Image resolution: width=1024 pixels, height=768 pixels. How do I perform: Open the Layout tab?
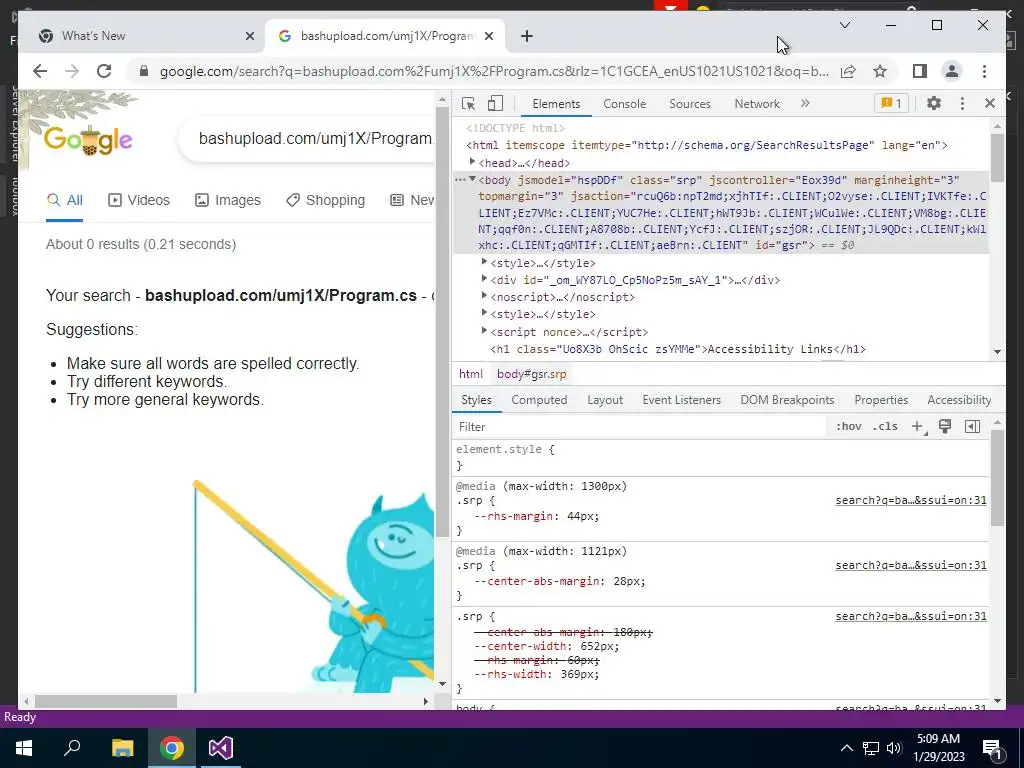605,400
